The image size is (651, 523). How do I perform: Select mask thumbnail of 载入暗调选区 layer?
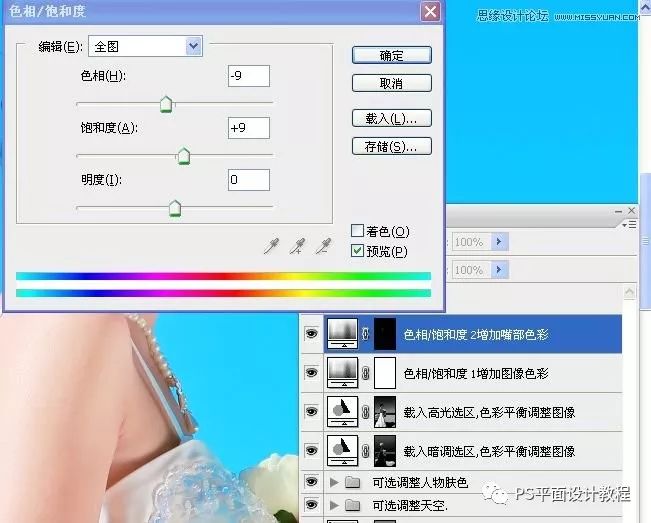click(385, 451)
